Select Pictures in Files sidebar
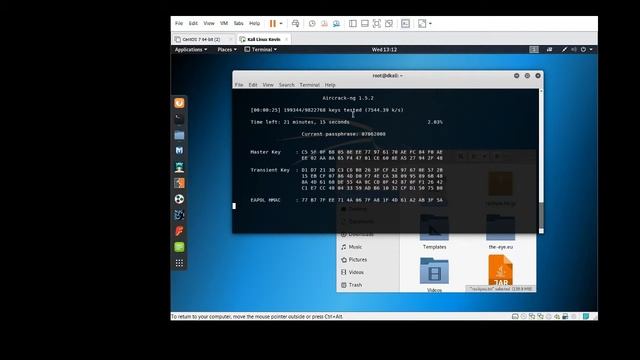This screenshot has height=360, width=640. coord(358,260)
